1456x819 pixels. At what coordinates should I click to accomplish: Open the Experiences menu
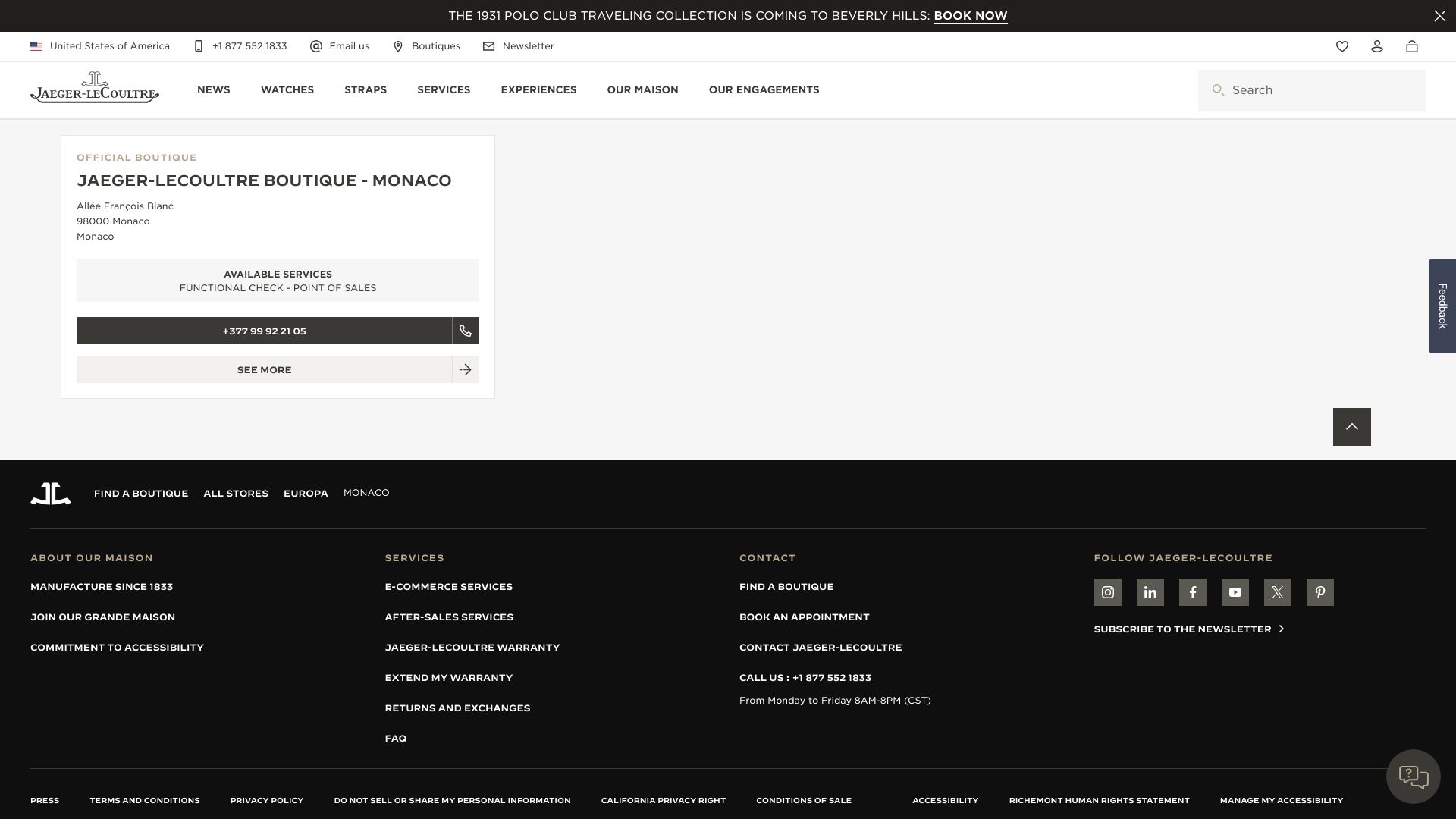pyautogui.click(x=538, y=89)
